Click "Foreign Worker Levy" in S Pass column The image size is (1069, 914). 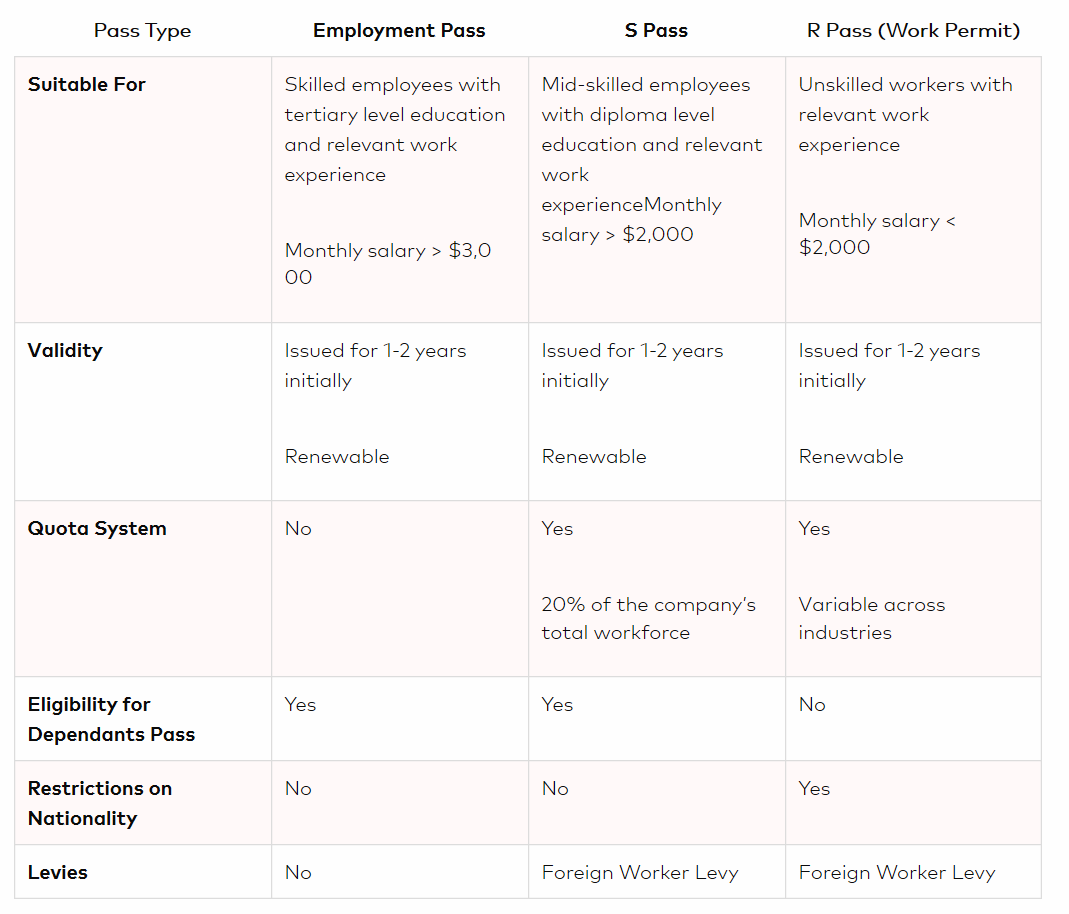[x=640, y=873]
